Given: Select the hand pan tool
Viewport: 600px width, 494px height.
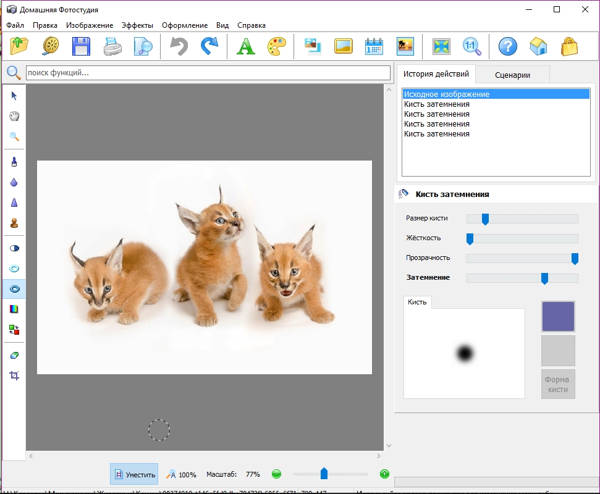Looking at the screenshot, I should 14,116.
